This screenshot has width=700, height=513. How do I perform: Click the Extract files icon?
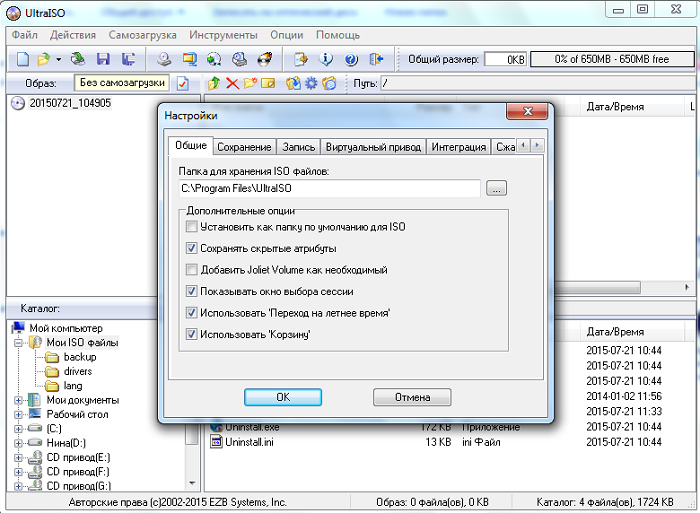click(293, 83)
